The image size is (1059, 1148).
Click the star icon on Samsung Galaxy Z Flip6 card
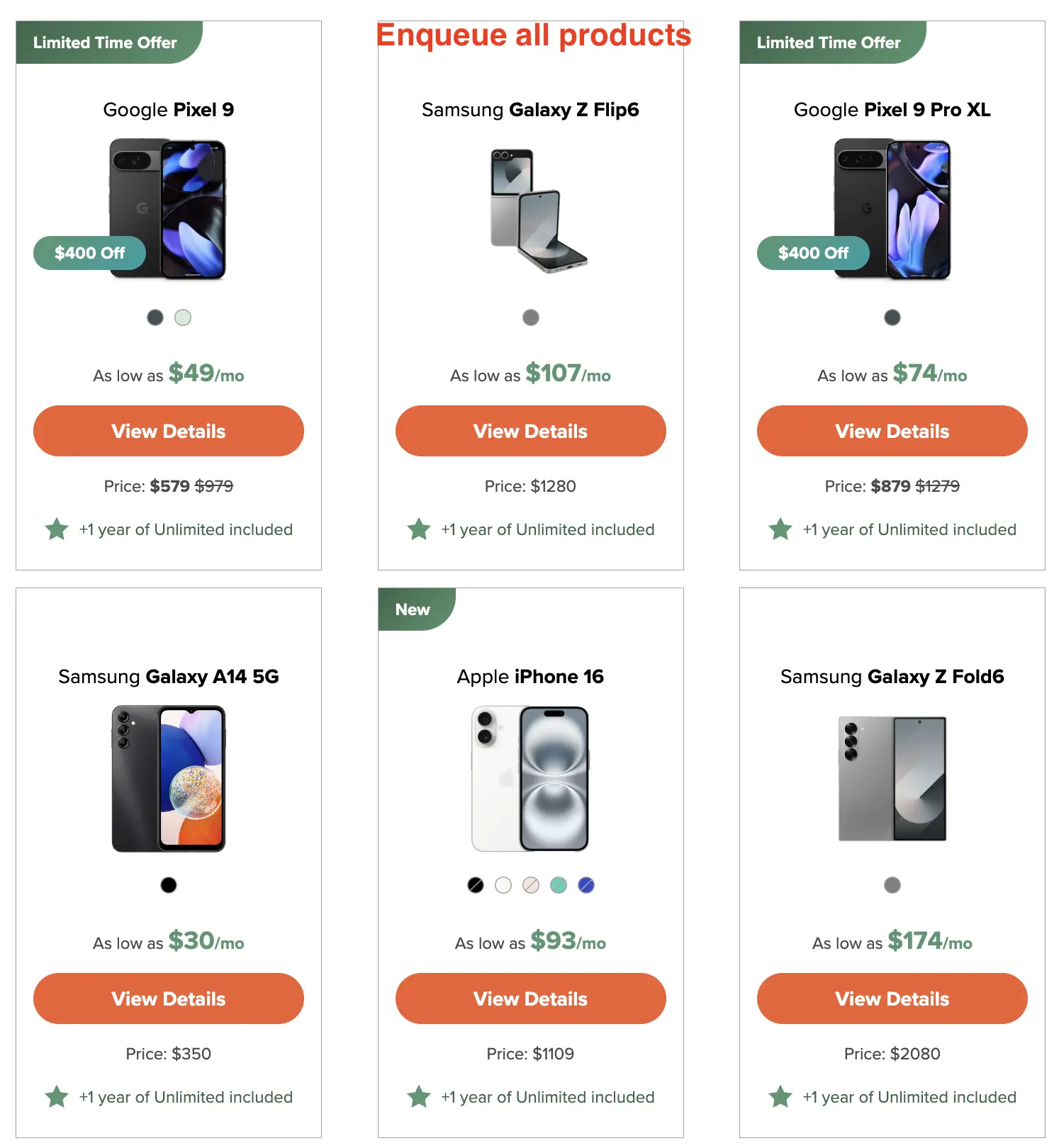(419, 529)
